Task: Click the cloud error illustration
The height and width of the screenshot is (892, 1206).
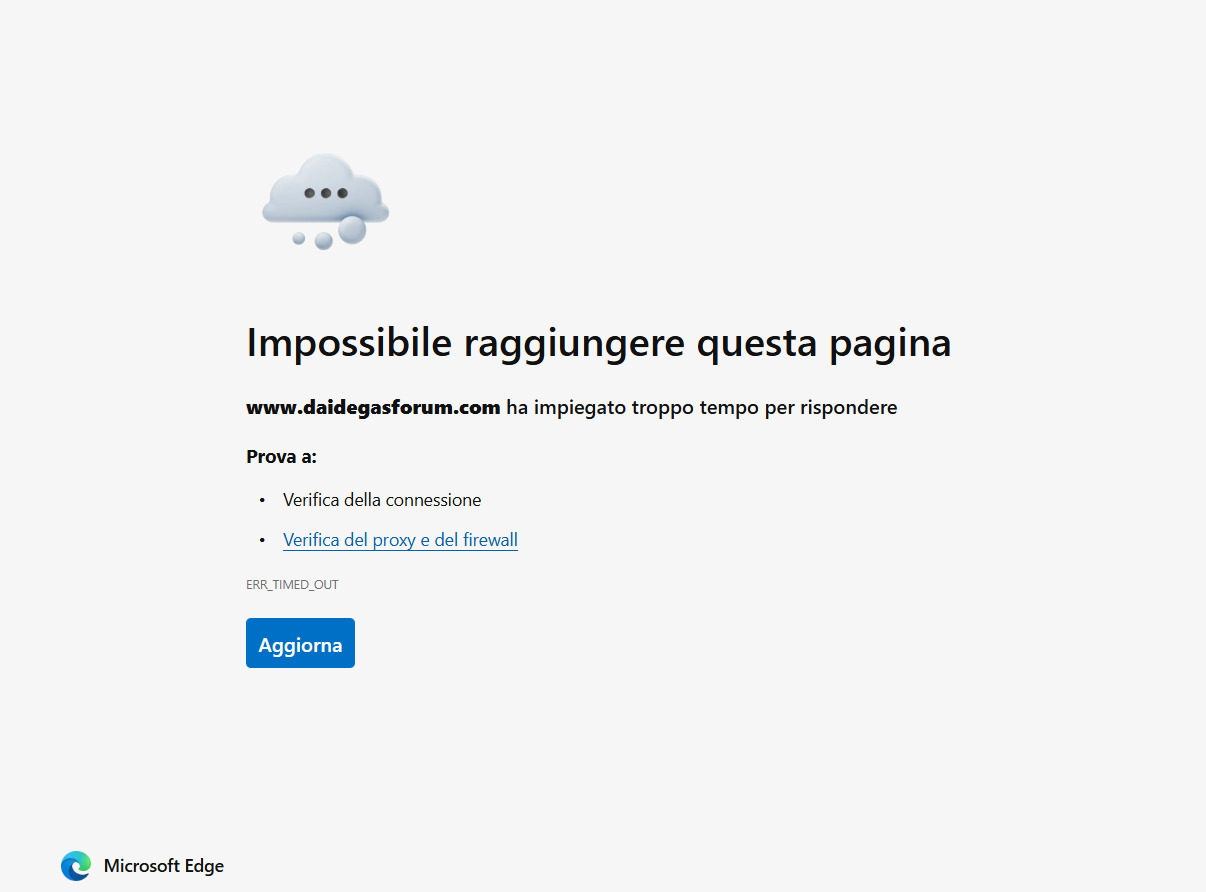Action: click(x=325, y=201)
